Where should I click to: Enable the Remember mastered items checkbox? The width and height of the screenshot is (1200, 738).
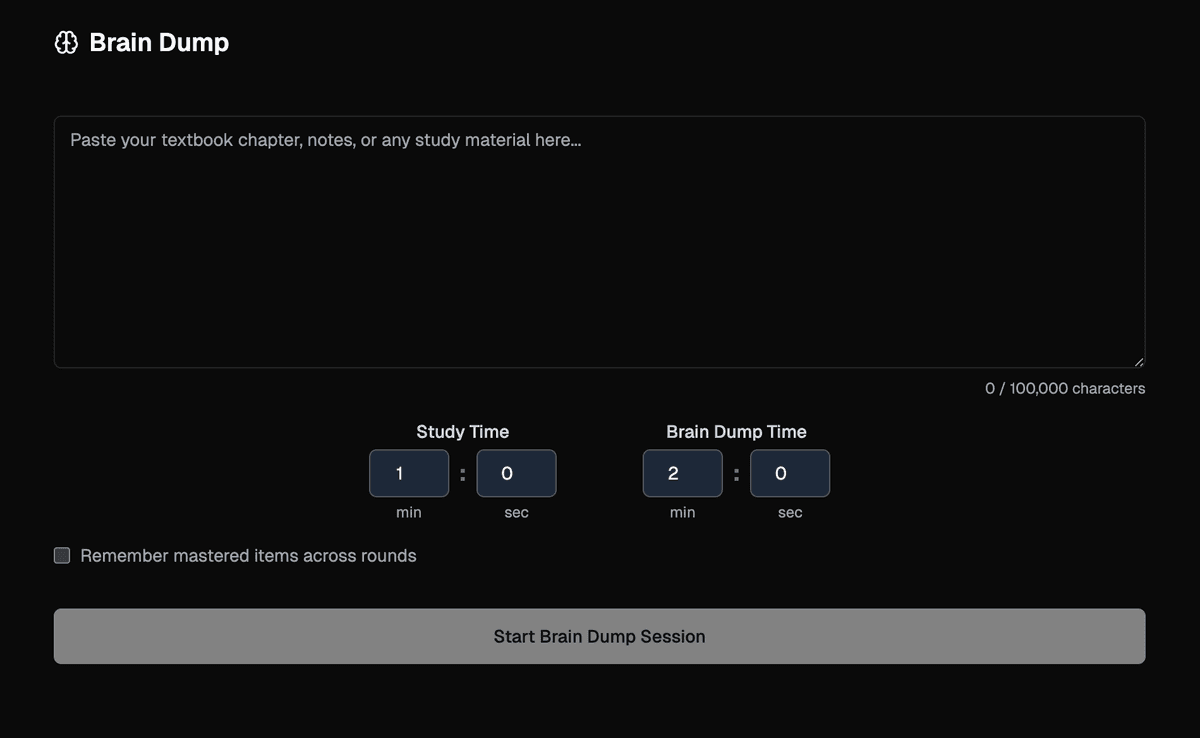click(x=62, y=556)
